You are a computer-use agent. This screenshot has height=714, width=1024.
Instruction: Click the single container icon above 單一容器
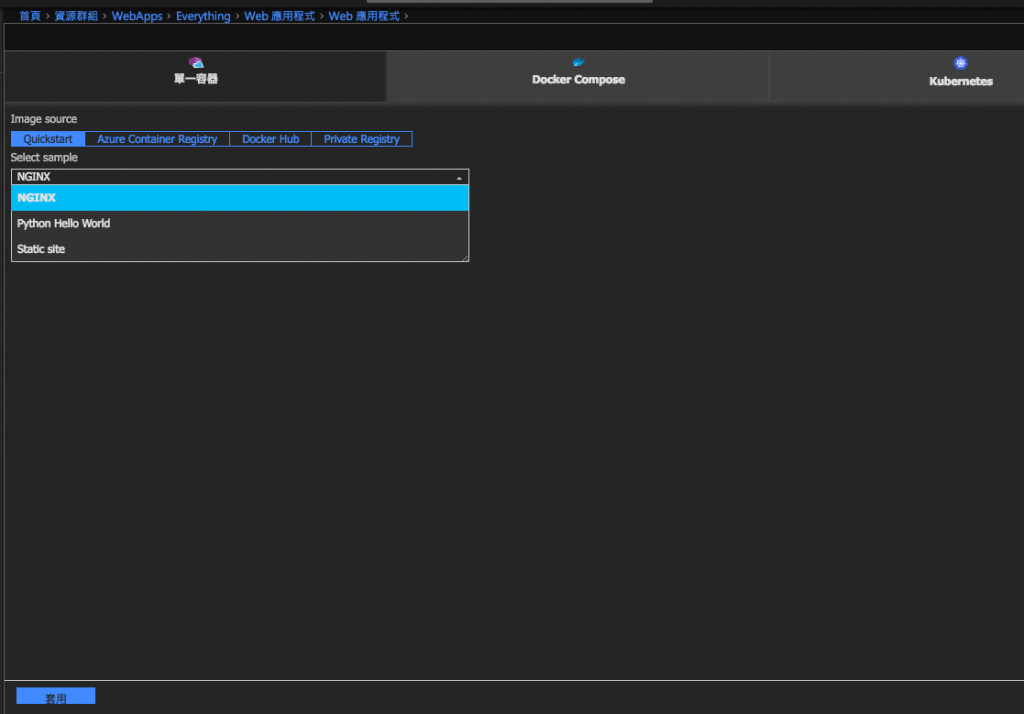click(x=196, y=63)
